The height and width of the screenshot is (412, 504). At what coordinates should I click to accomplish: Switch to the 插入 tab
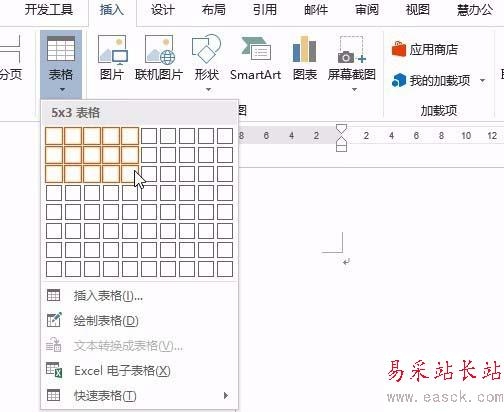point(112,10)
